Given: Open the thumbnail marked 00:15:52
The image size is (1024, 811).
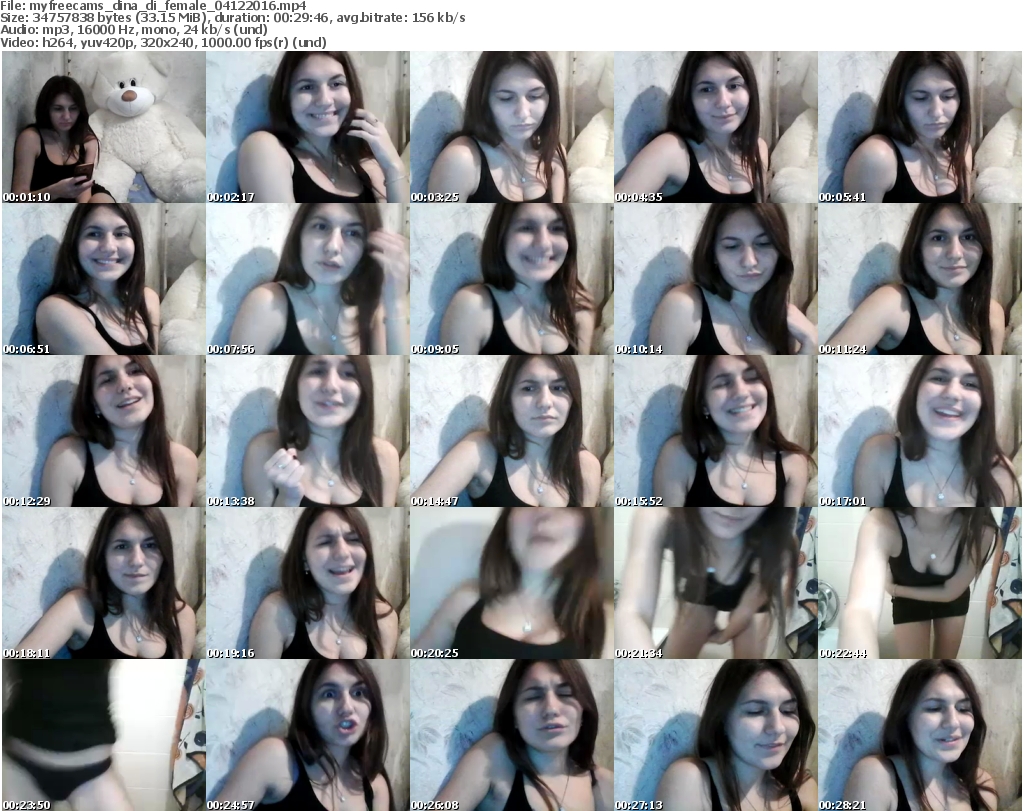Looking at the screenshot, I should [x=716, y=431].
